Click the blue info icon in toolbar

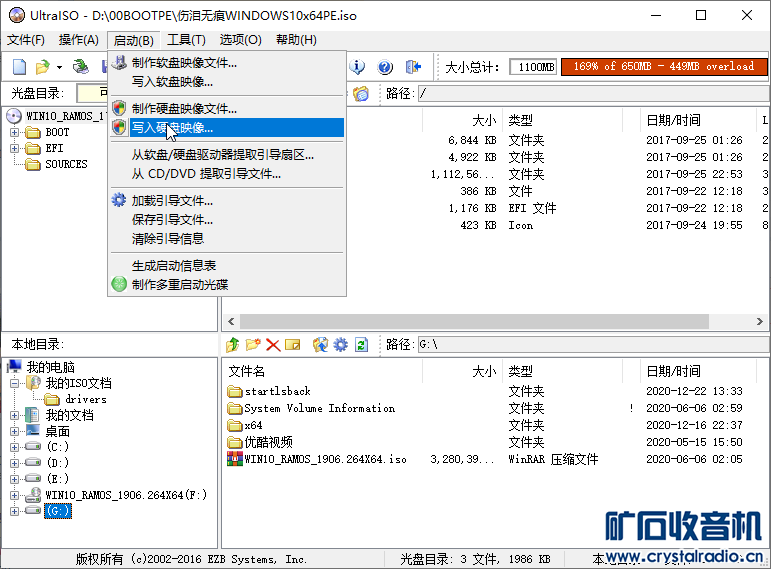[357, 66]
